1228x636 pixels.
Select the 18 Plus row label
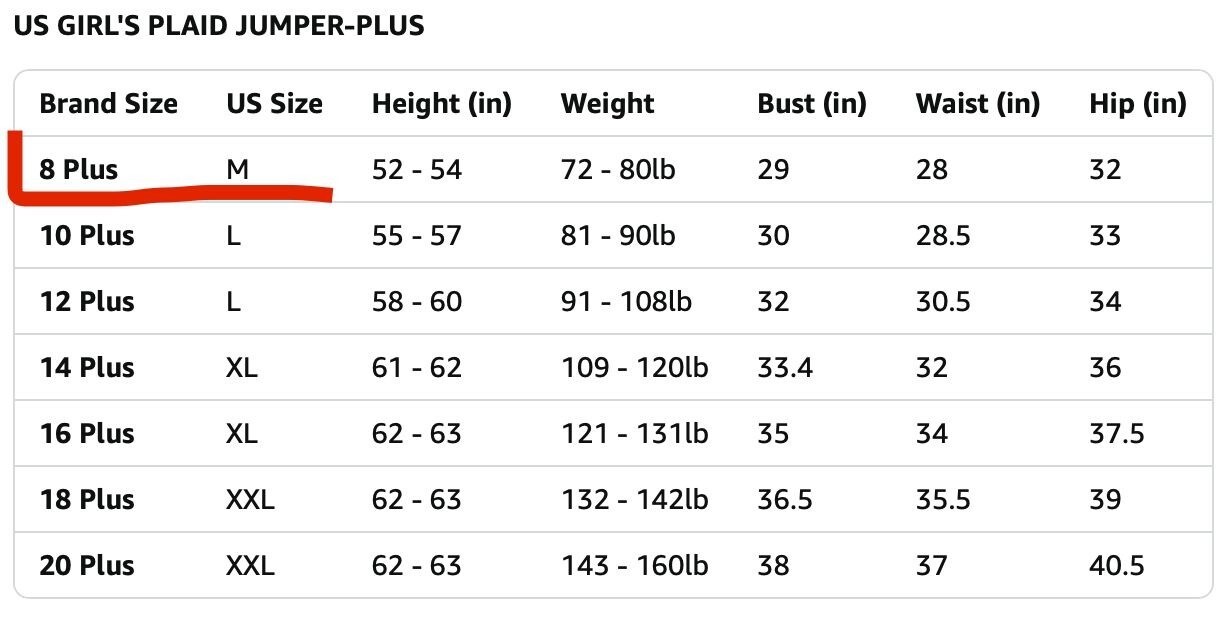coord(87,500)
